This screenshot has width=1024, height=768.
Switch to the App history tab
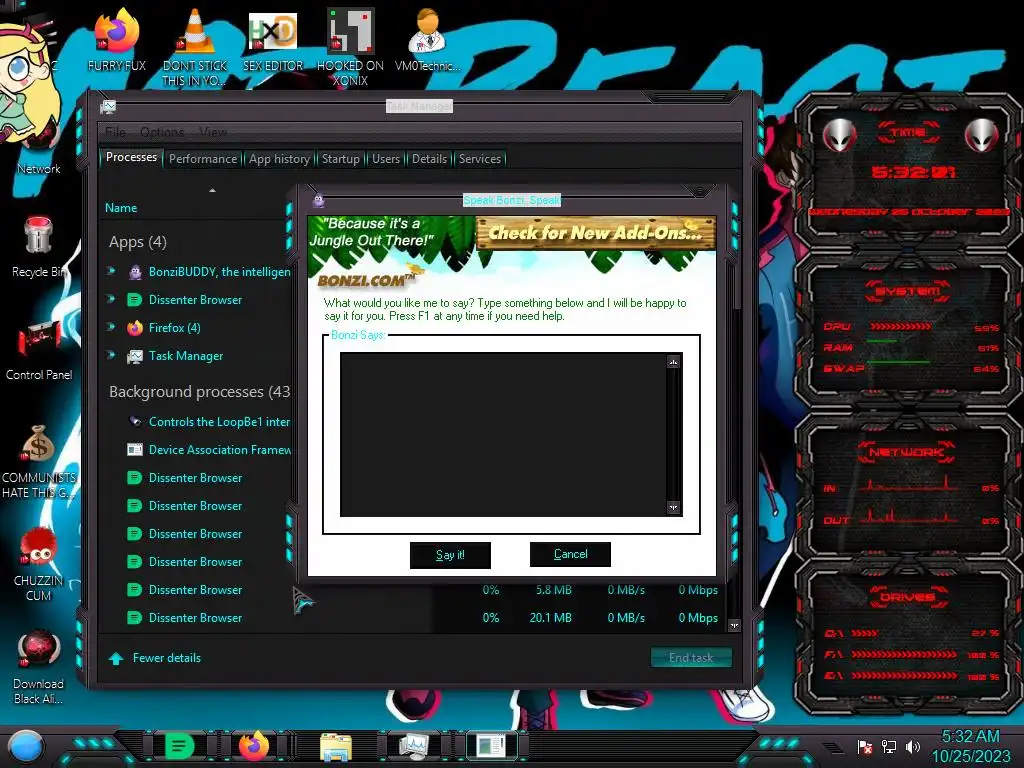click(280, 159)
